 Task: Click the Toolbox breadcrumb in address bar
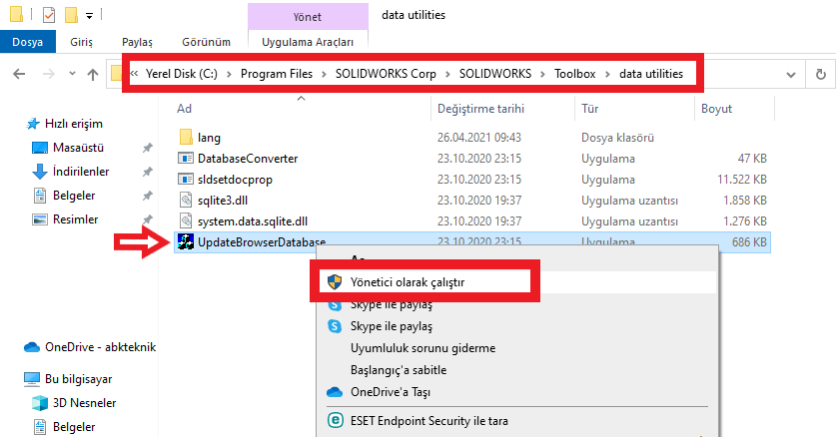tap(574, 74)
